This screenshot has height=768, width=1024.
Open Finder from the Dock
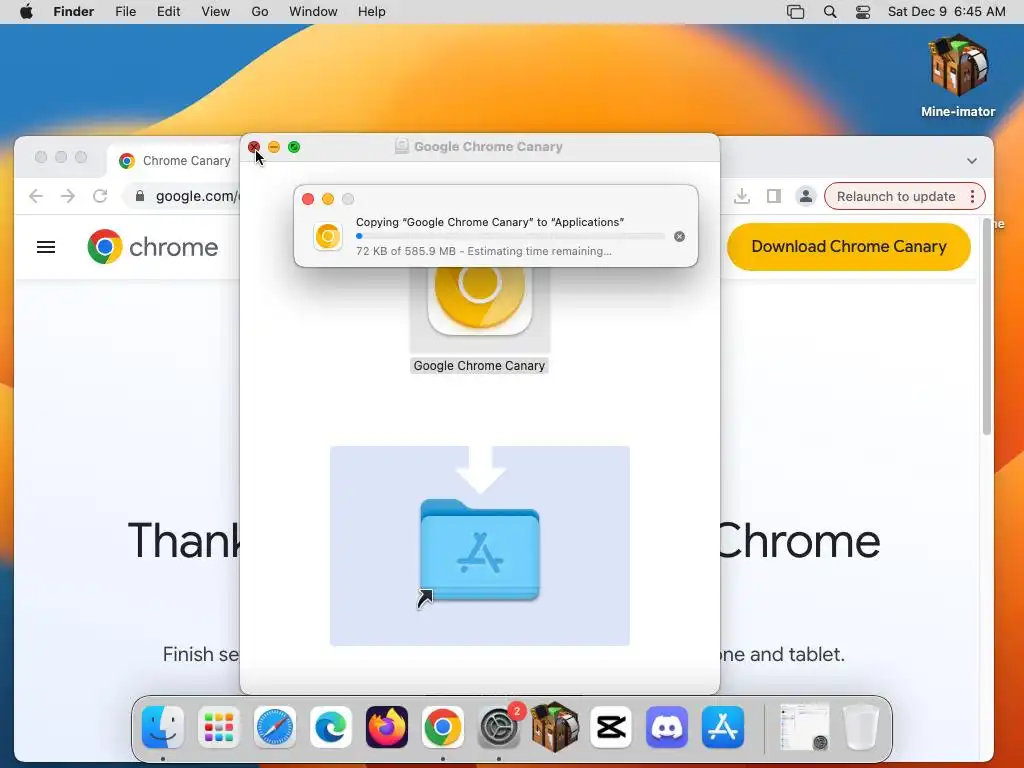(163, 727)
